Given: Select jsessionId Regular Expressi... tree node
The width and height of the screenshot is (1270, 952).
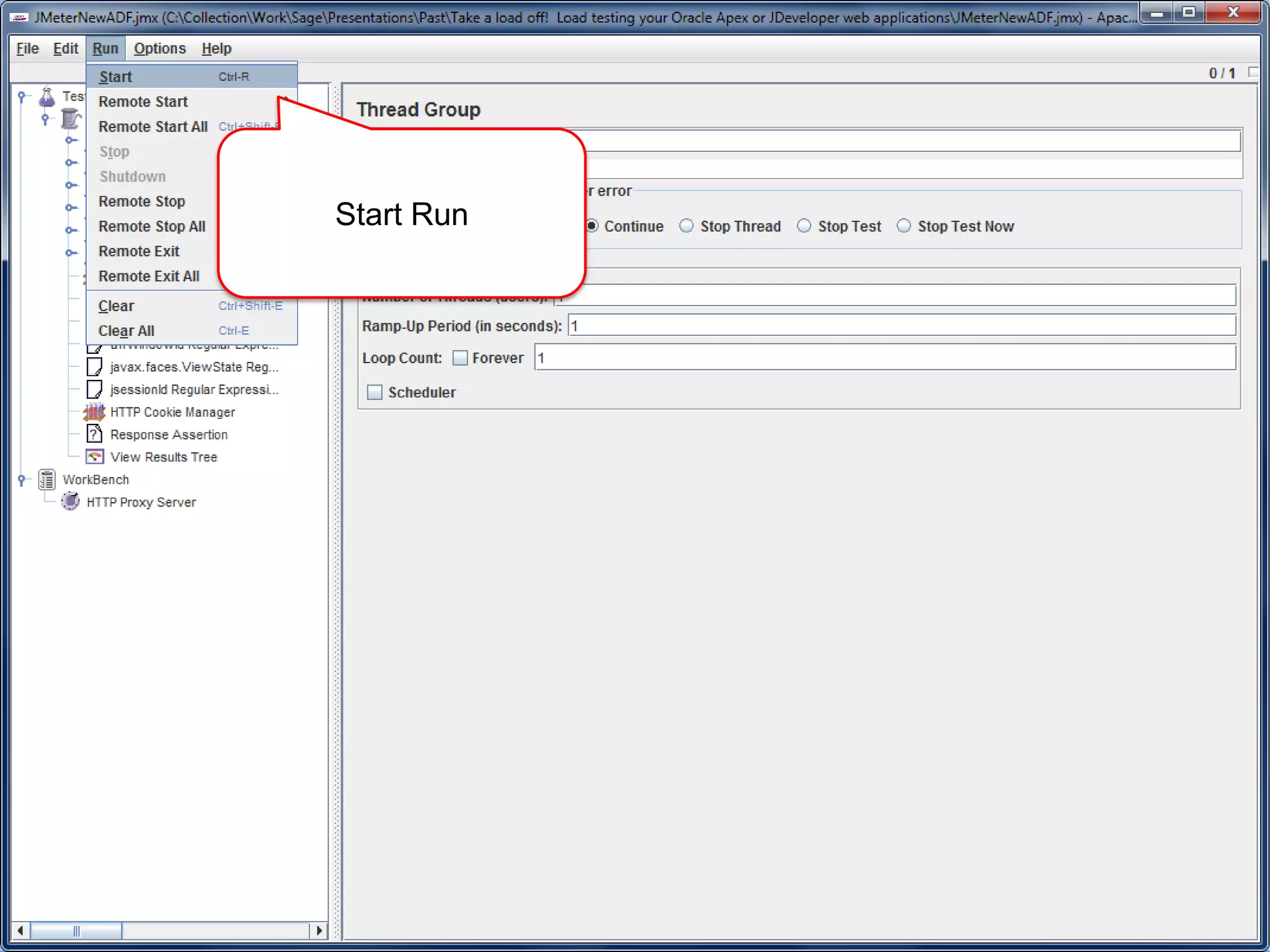Looking at the screenshot, I should pos(194,390).
